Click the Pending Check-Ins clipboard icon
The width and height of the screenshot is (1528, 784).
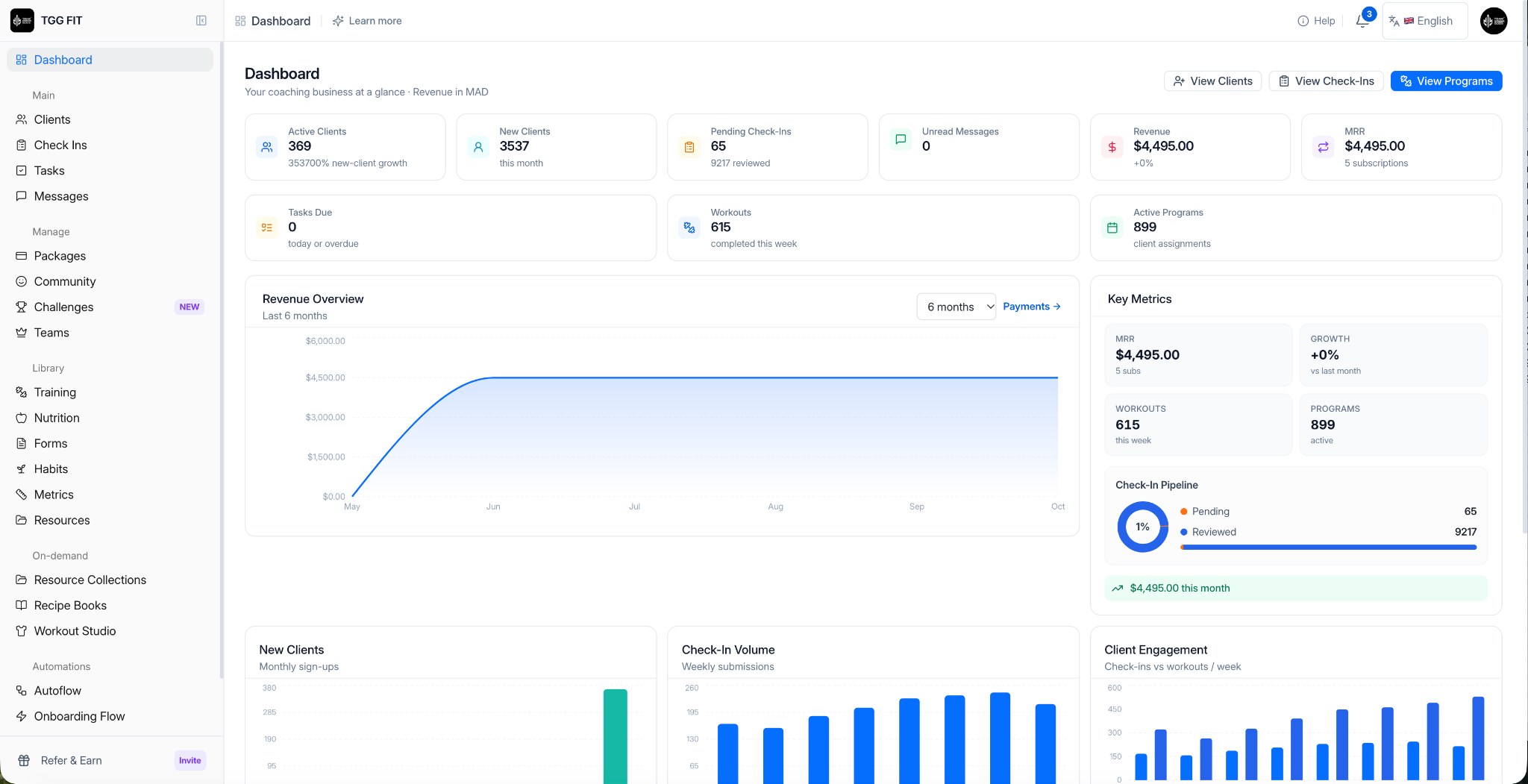coord(689,147)
